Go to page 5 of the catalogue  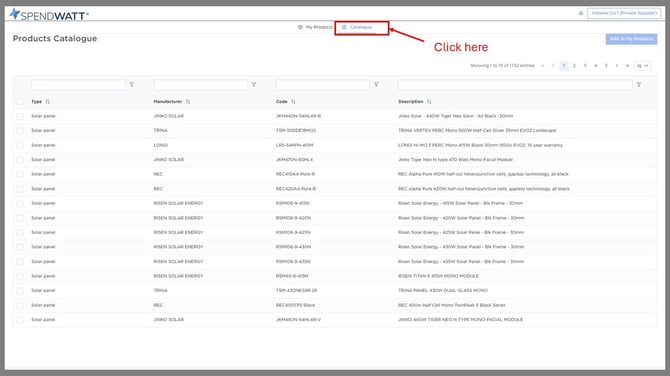pyautogui.click(x=606, y=66)
